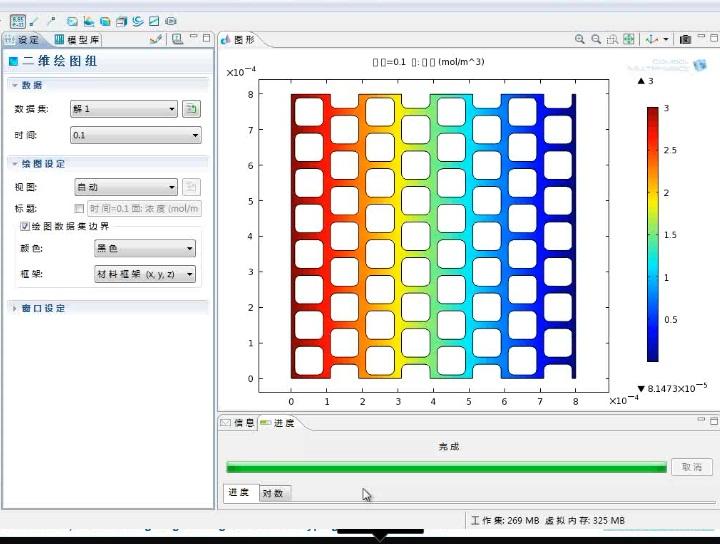720x544 pixels.
Task: Open the 数据集 dropdown showing 解 1
Action: click(124, 109)
